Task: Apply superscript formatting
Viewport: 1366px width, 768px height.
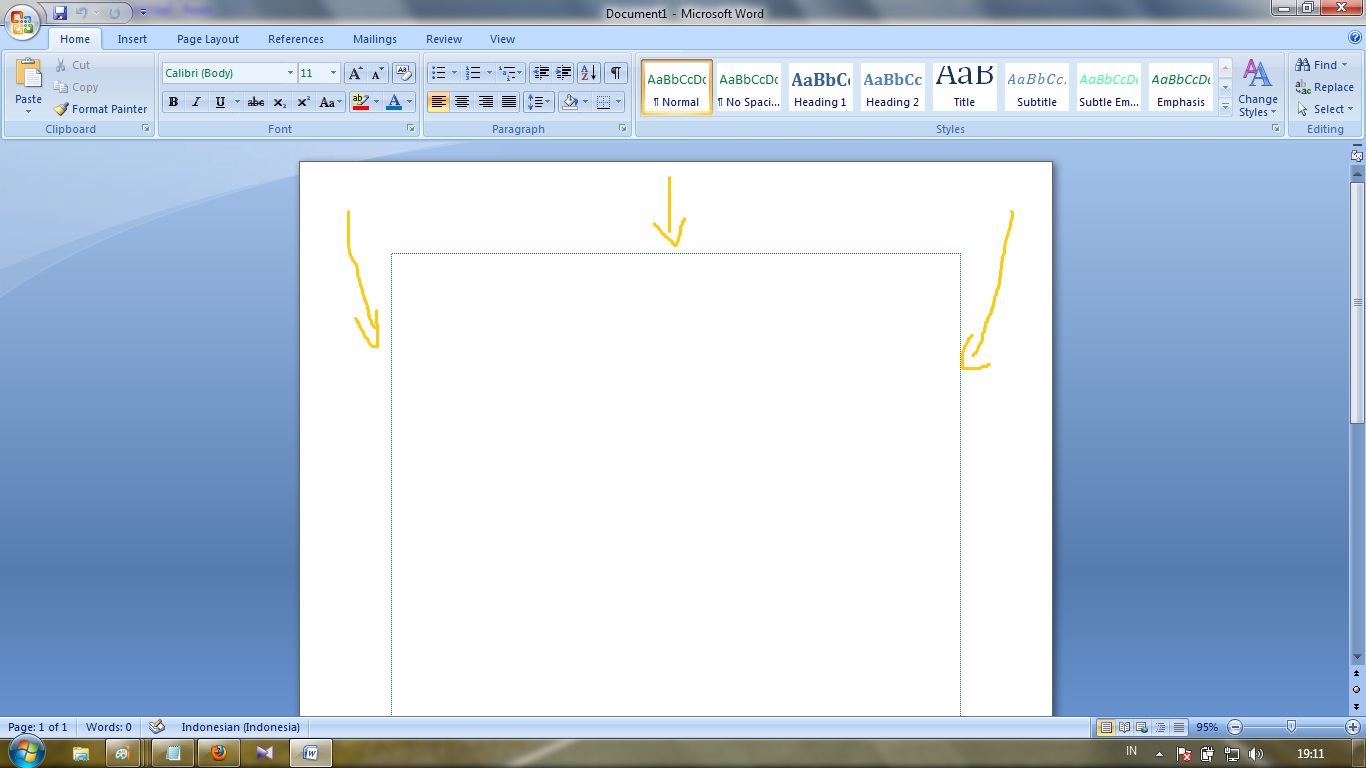Action: pos(303,102)
